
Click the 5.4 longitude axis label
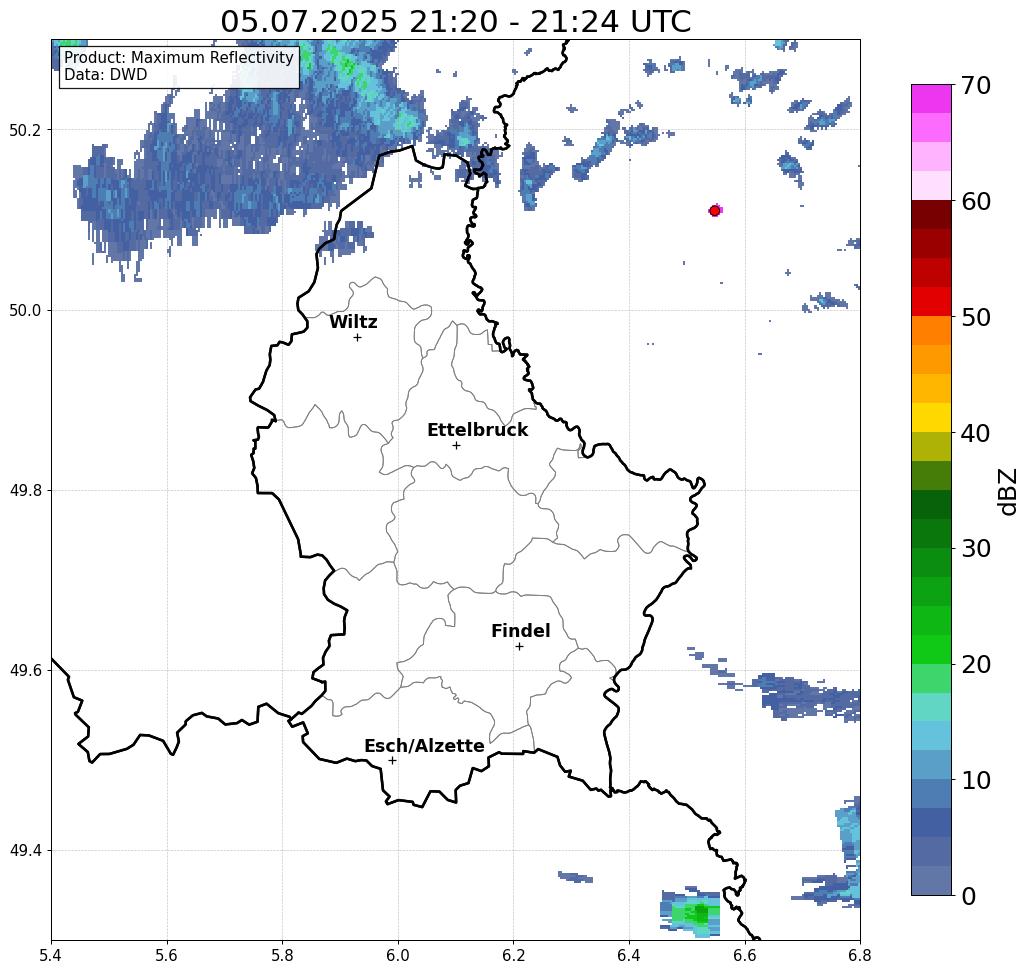coord(51,955)
